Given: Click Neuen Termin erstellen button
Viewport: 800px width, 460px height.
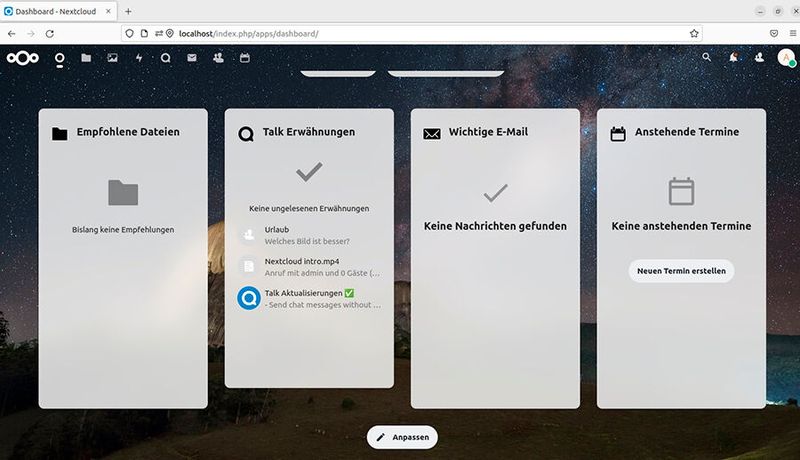Looking at the screenshot, I should pyautogui.click(x=681, y=271).
